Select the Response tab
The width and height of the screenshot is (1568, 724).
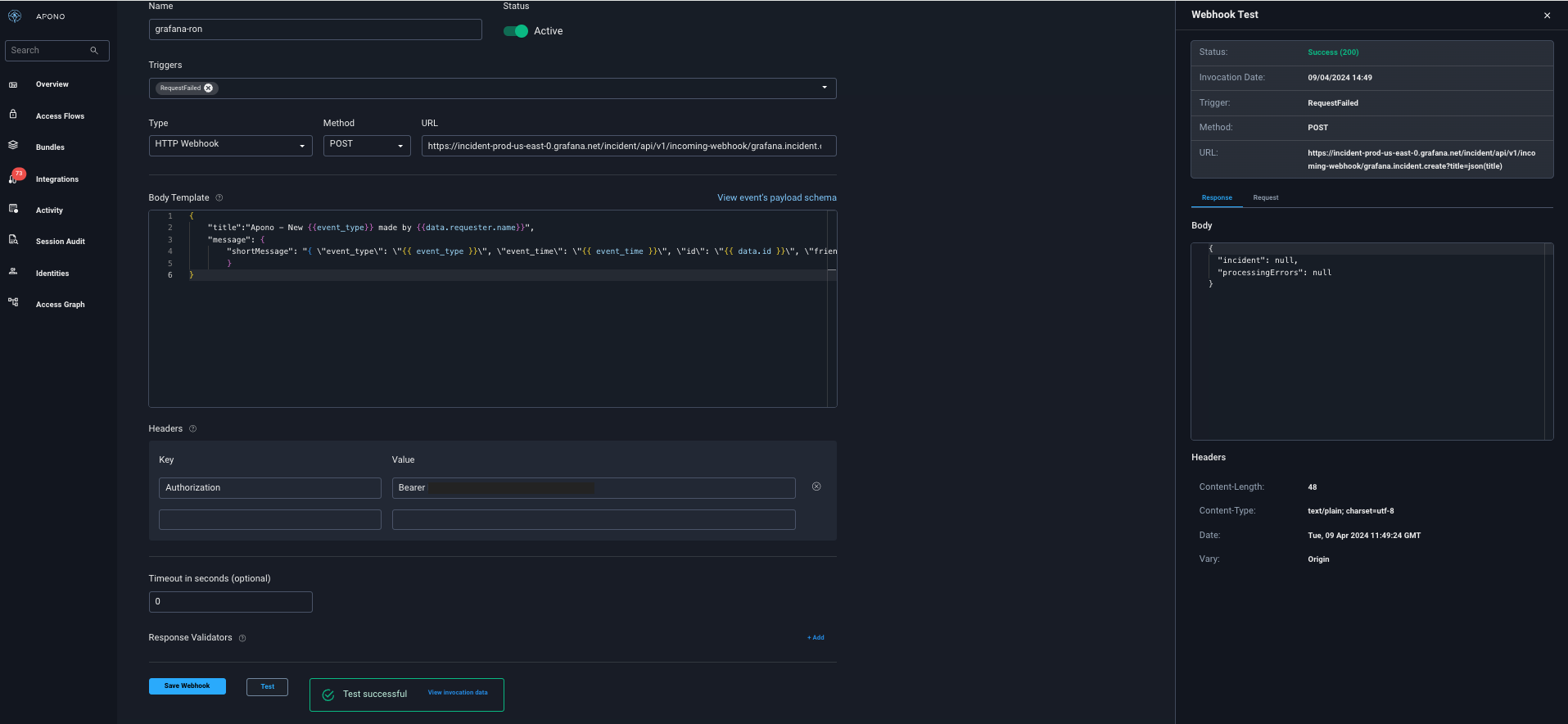pyautogui.click(x=1217, y=197)
